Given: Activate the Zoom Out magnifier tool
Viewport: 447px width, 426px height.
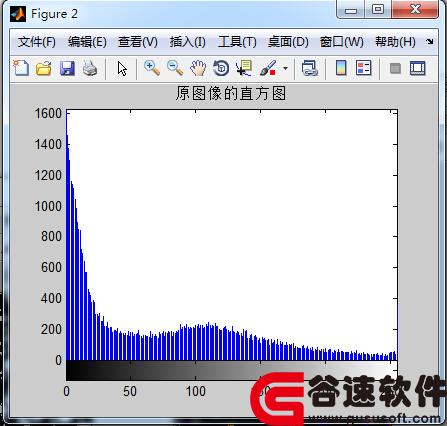Looking at the screenshot, I should (x=175, y=68).
